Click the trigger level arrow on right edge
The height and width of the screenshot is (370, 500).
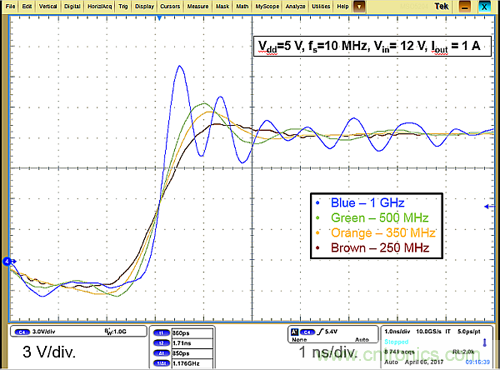(489, 207)
